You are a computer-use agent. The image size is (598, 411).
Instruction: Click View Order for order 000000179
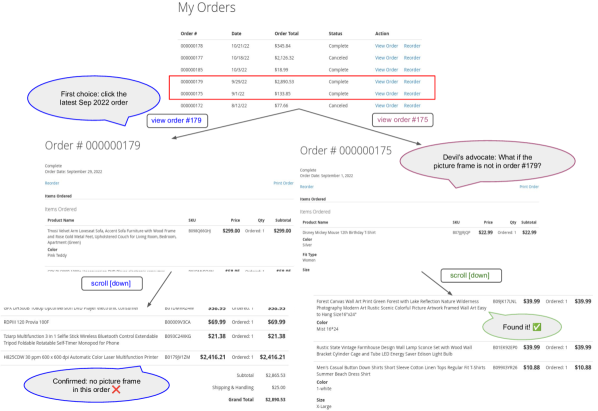pos(386,82)
